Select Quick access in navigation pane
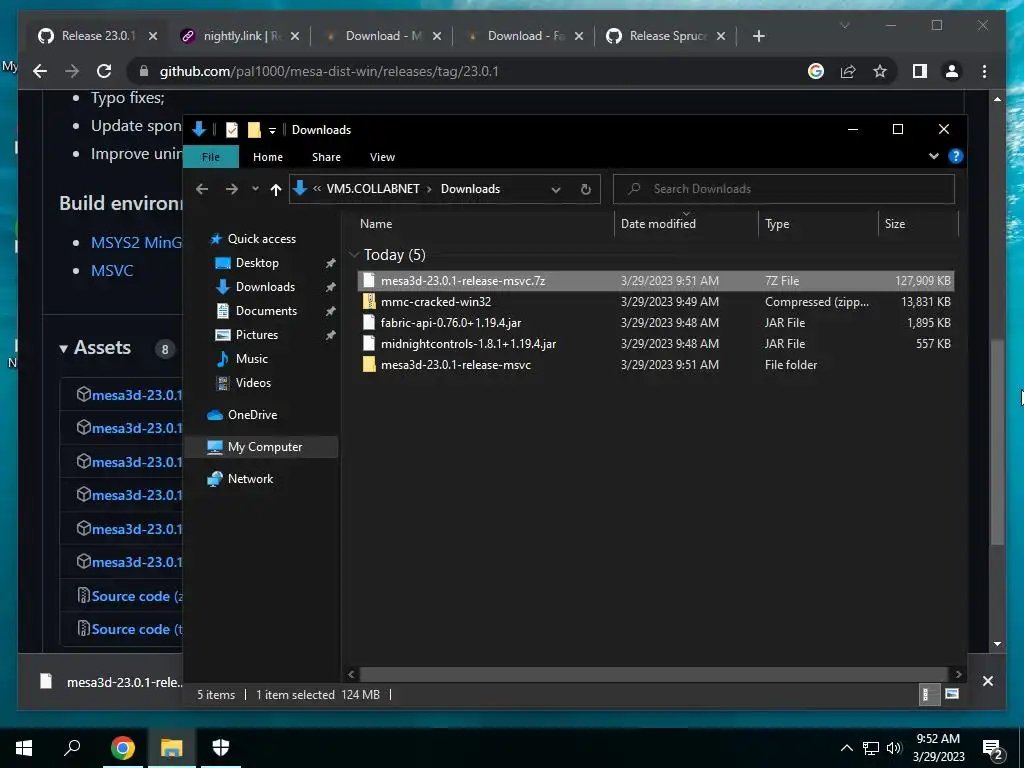 (261, 239)
